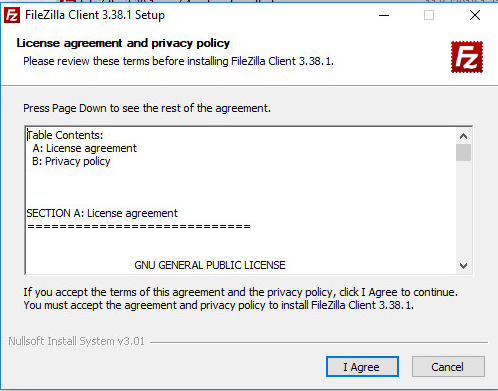Minimize the FileZilla Setup window
498x391 pixels.
384,15
